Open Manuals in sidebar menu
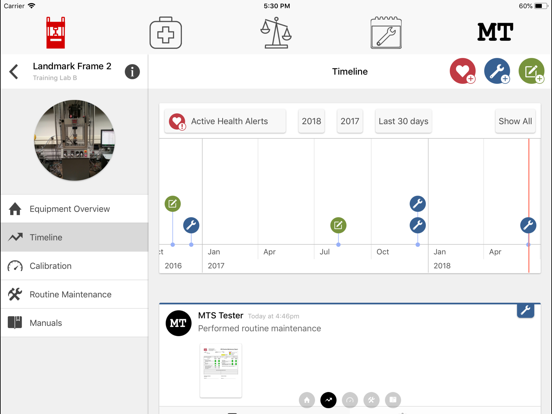This screenshot has height=414, width=552. click(75, 323)
